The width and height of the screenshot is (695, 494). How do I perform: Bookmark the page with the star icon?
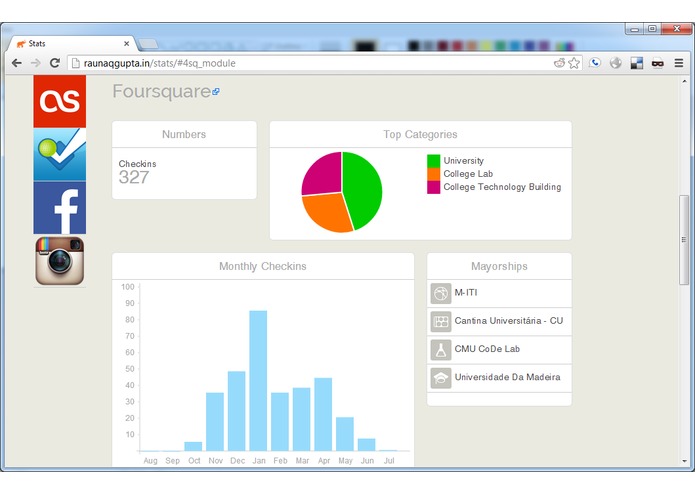point(574,63)
